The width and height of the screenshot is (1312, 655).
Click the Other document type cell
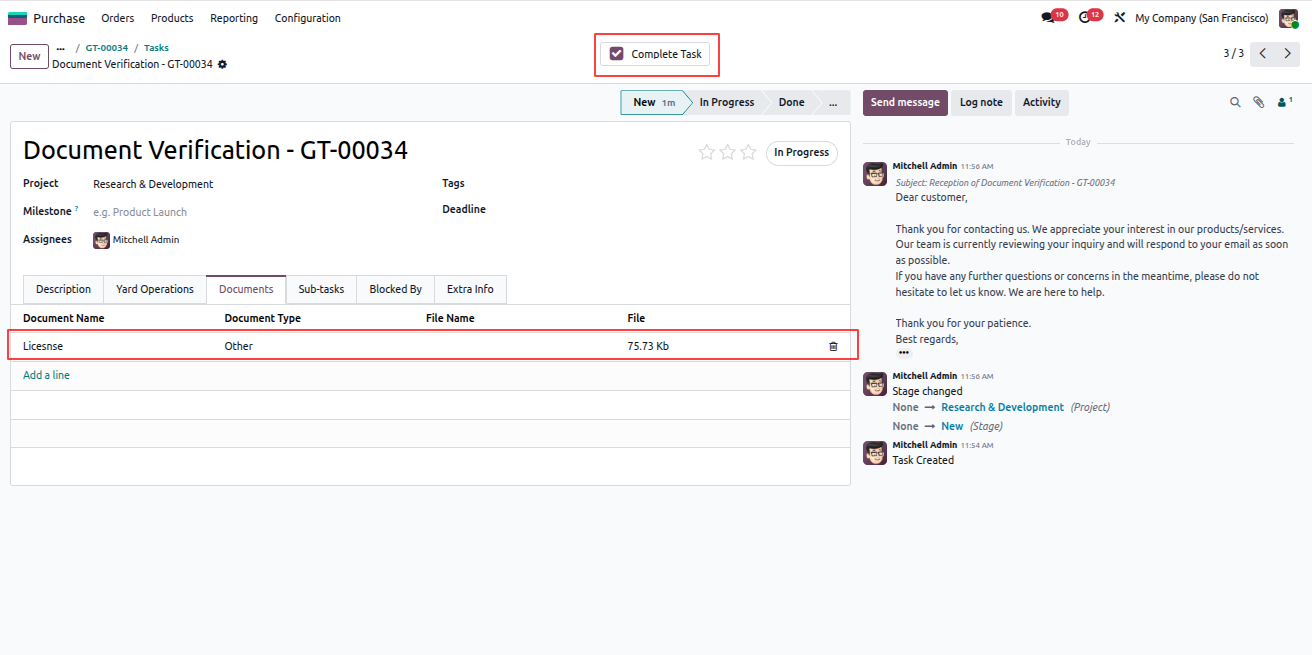pyautogui.click(x=319, y=346)
